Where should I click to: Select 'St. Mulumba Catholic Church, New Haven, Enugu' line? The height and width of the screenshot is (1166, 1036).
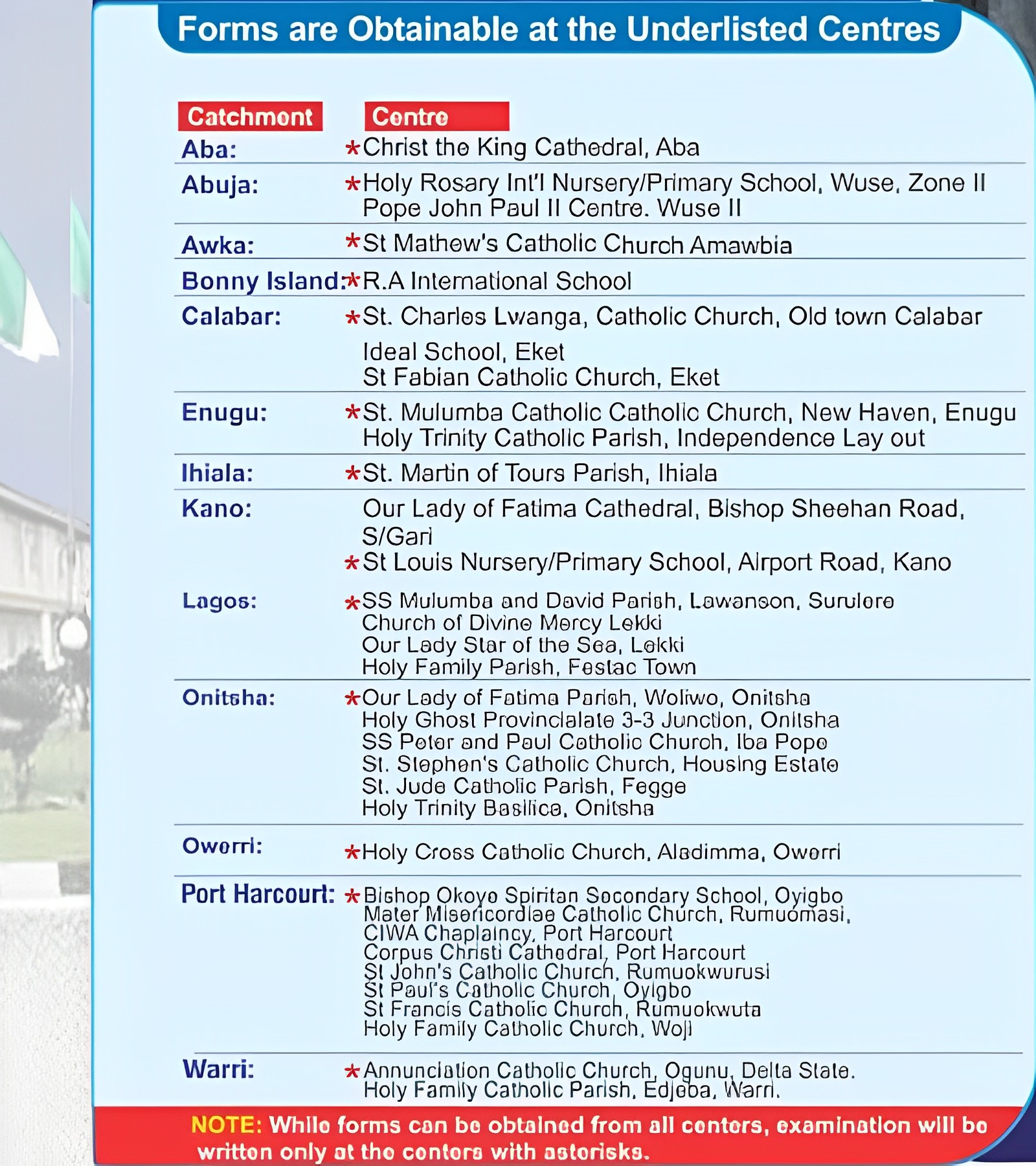[689, 413]
